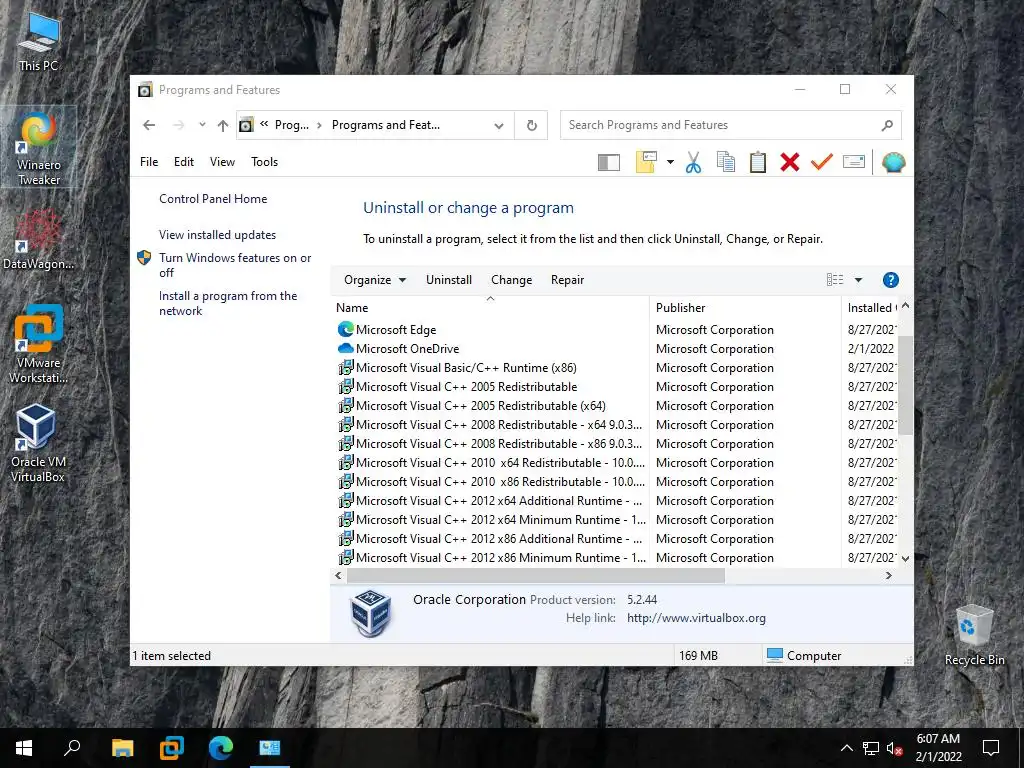Image resolution: width=1024 pixels, height=768 pixels.
Task: Open the Edit menu
Action: (x=184, y=162)
